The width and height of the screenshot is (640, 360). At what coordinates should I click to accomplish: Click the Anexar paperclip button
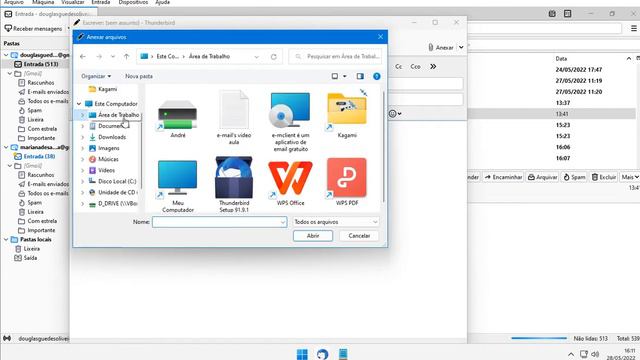[440, 47]
